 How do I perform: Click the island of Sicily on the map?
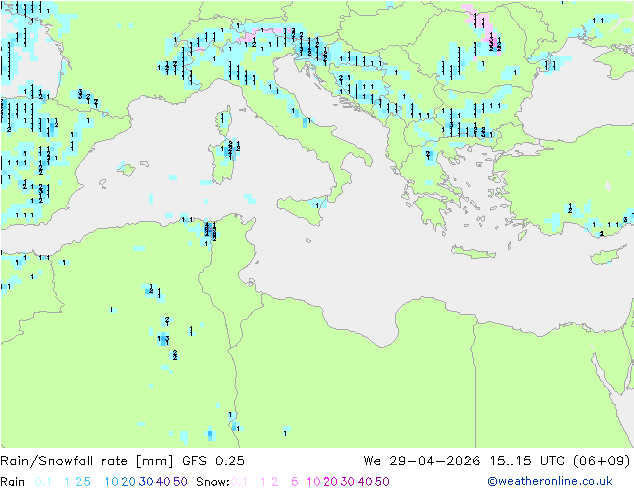click(x=303, y=209)
